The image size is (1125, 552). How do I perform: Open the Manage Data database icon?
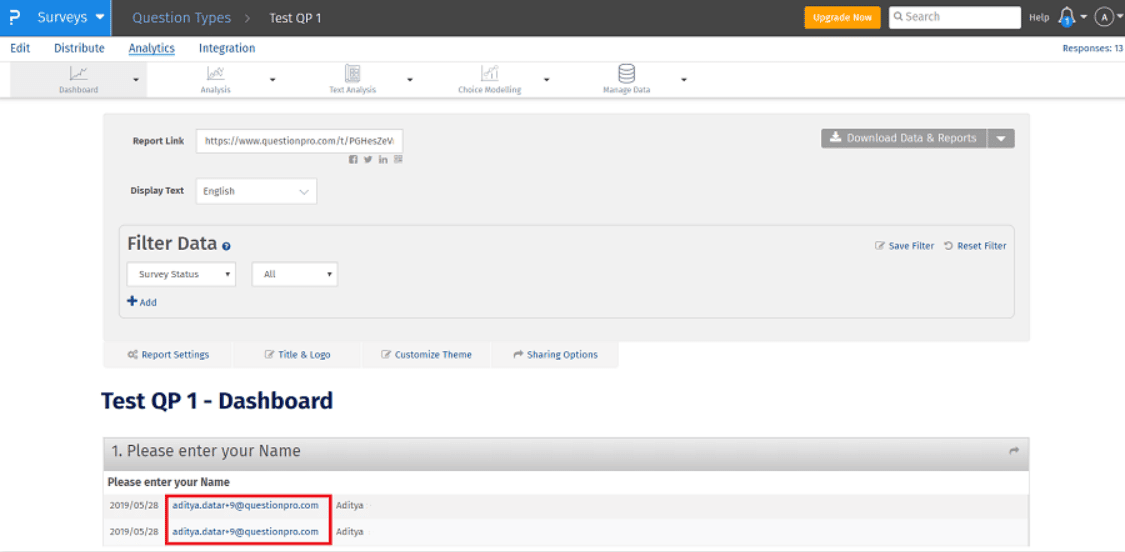[x=626, y=72]
